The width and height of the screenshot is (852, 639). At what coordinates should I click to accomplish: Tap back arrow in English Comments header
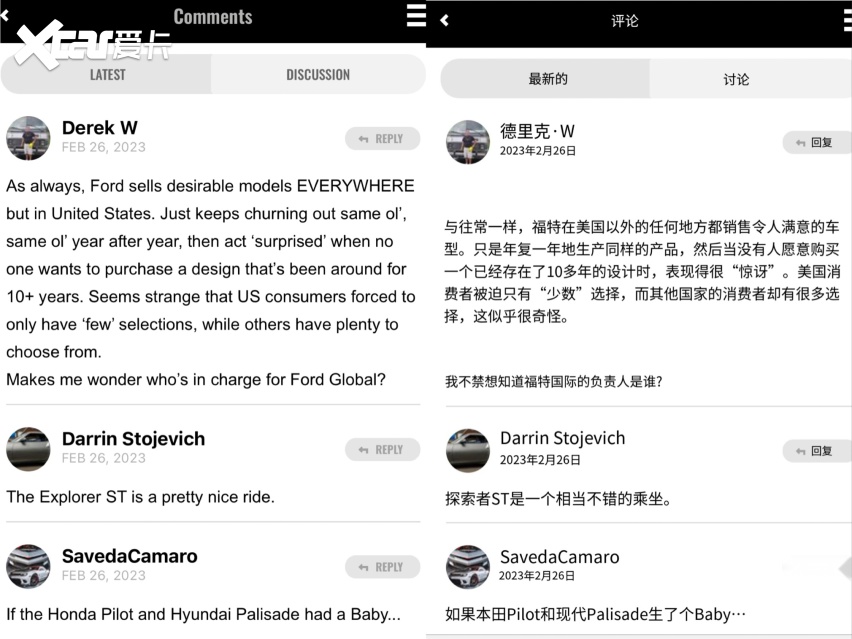(4, 16)
